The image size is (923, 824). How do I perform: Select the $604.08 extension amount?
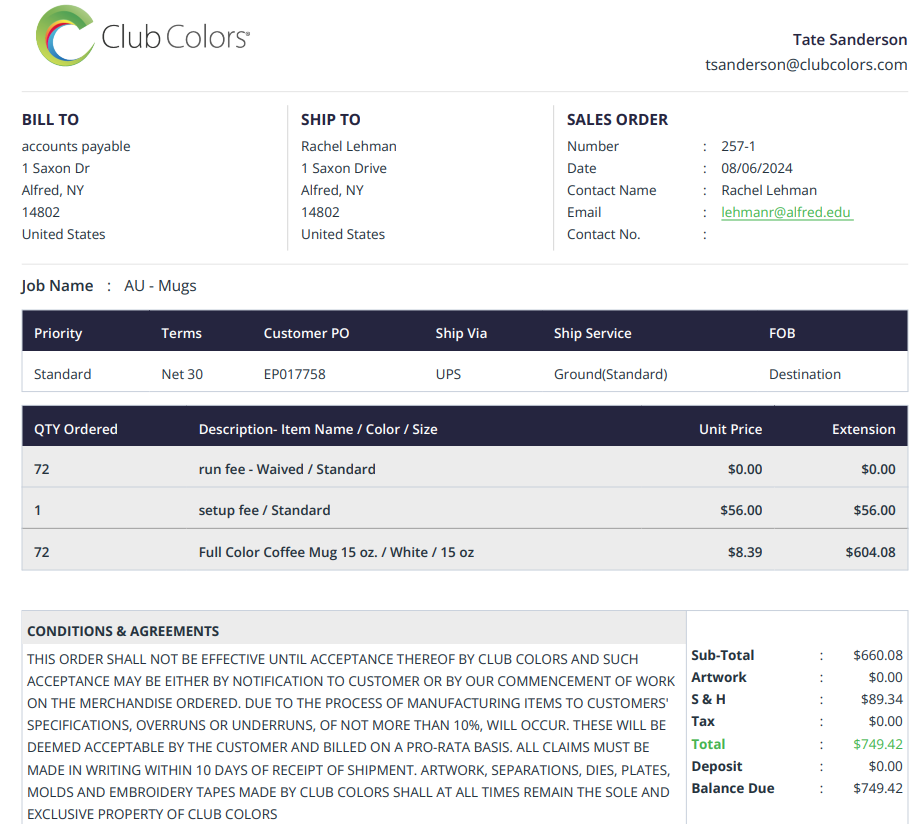(x=870, y=553)
